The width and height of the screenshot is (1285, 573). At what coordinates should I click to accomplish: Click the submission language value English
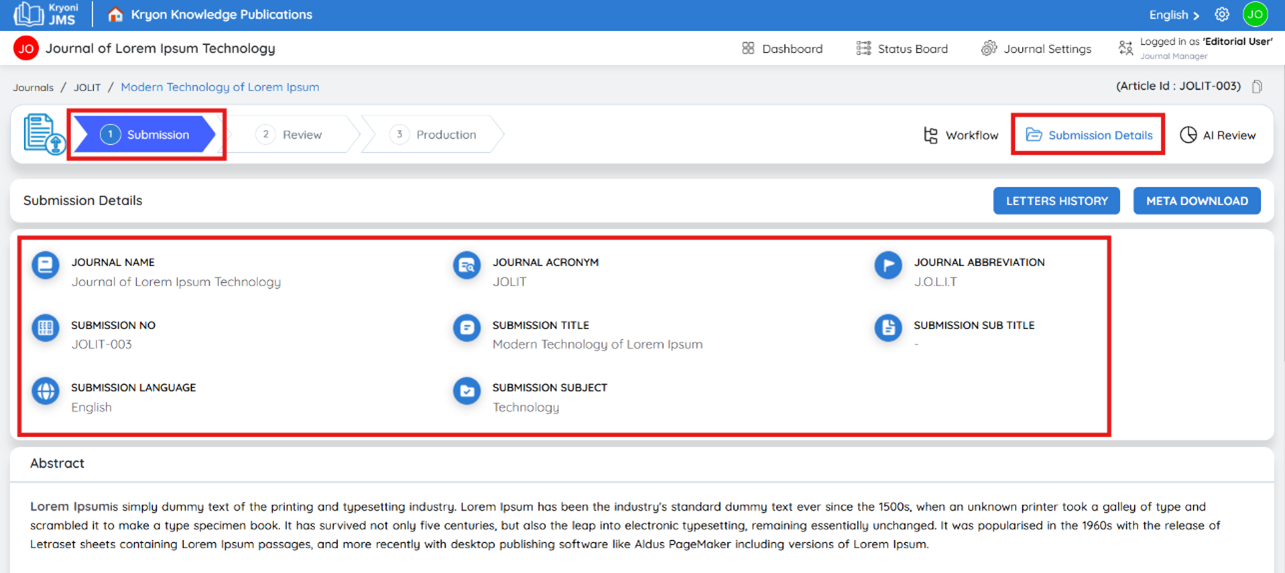(91, 408)
